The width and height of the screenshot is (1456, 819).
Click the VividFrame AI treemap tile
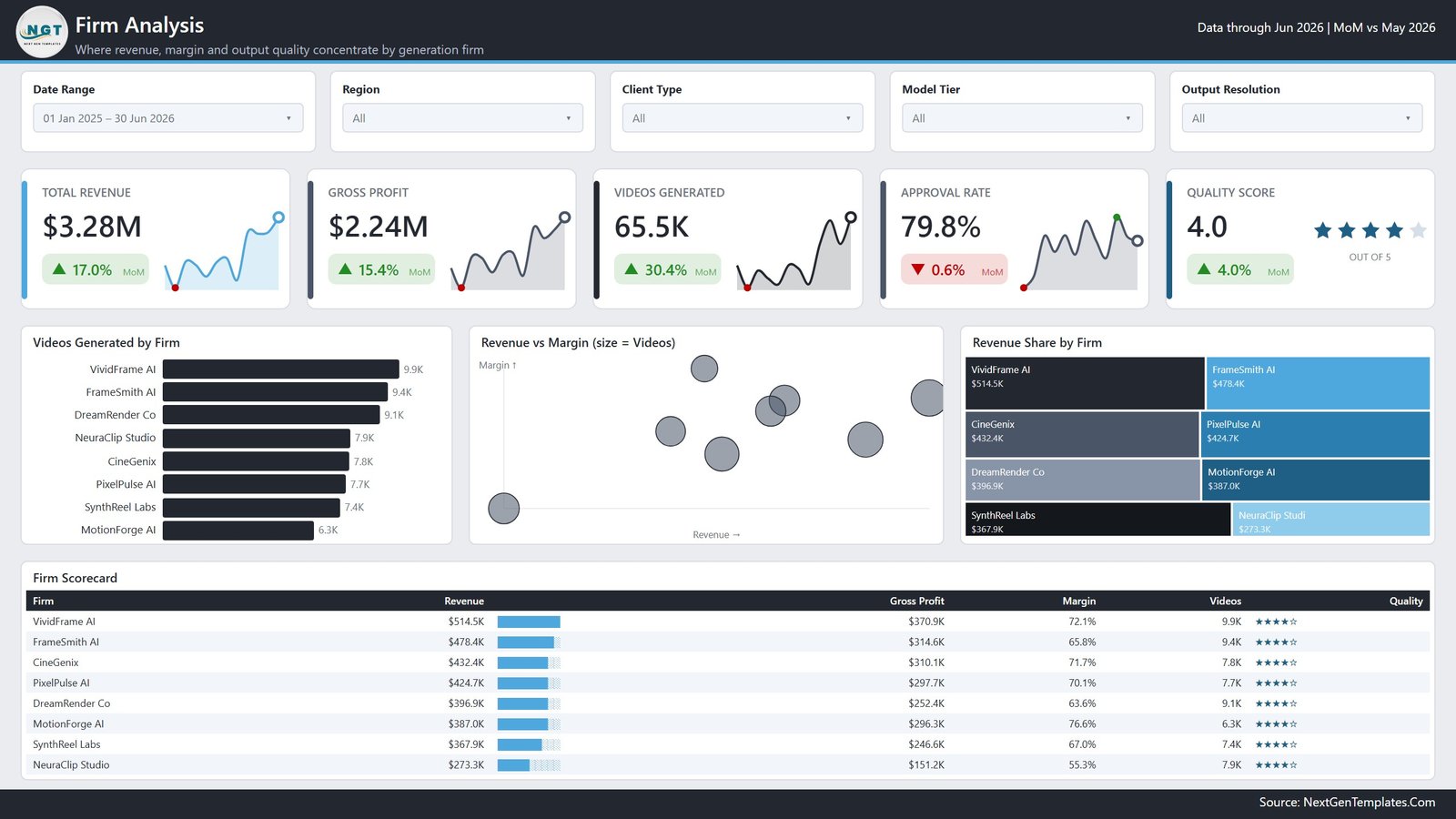(x=1085, y=383)
